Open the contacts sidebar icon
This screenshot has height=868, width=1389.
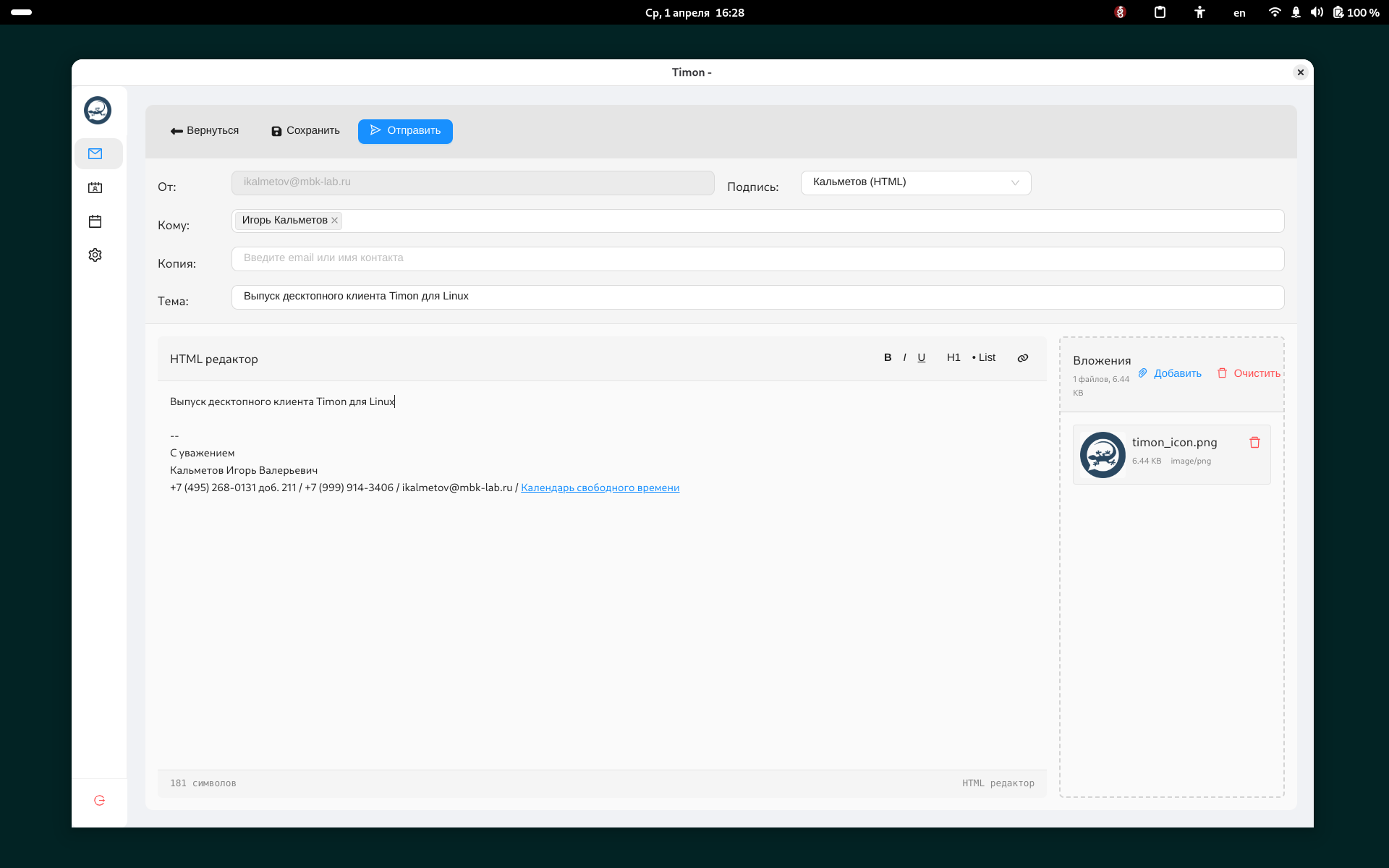click(95, 188)
